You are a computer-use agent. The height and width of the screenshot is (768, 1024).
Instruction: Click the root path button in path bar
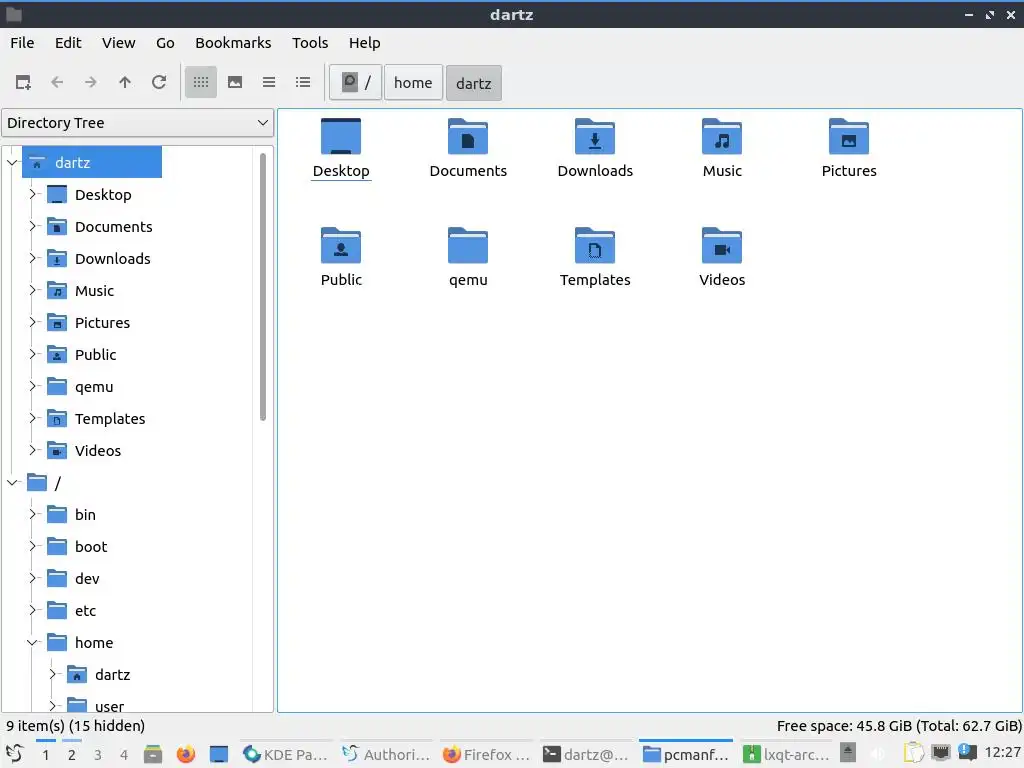point(355,83)
